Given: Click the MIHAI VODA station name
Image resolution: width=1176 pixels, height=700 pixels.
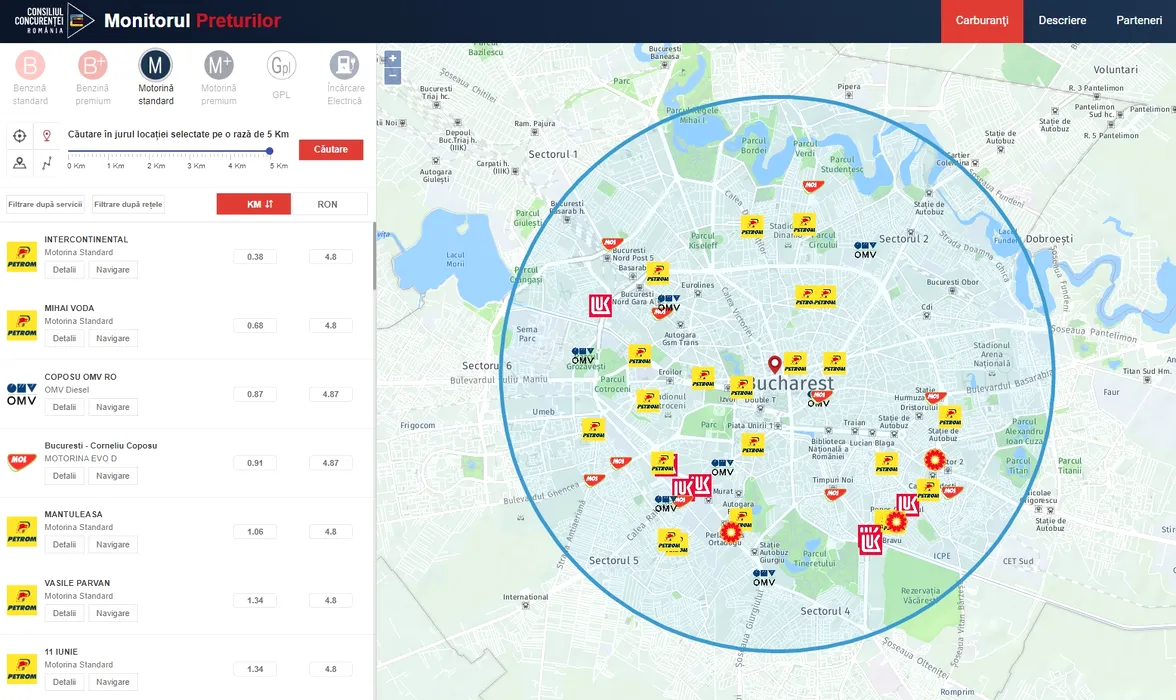Looking at the screenshot, I should click(69, 308).
